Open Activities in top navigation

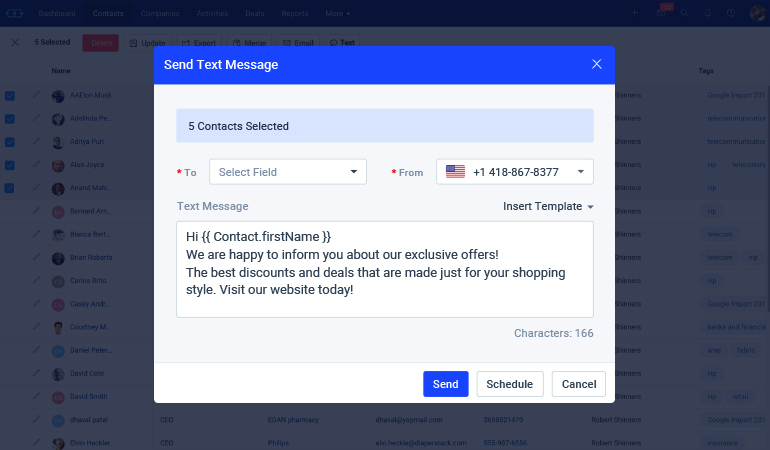click(212, 13)
